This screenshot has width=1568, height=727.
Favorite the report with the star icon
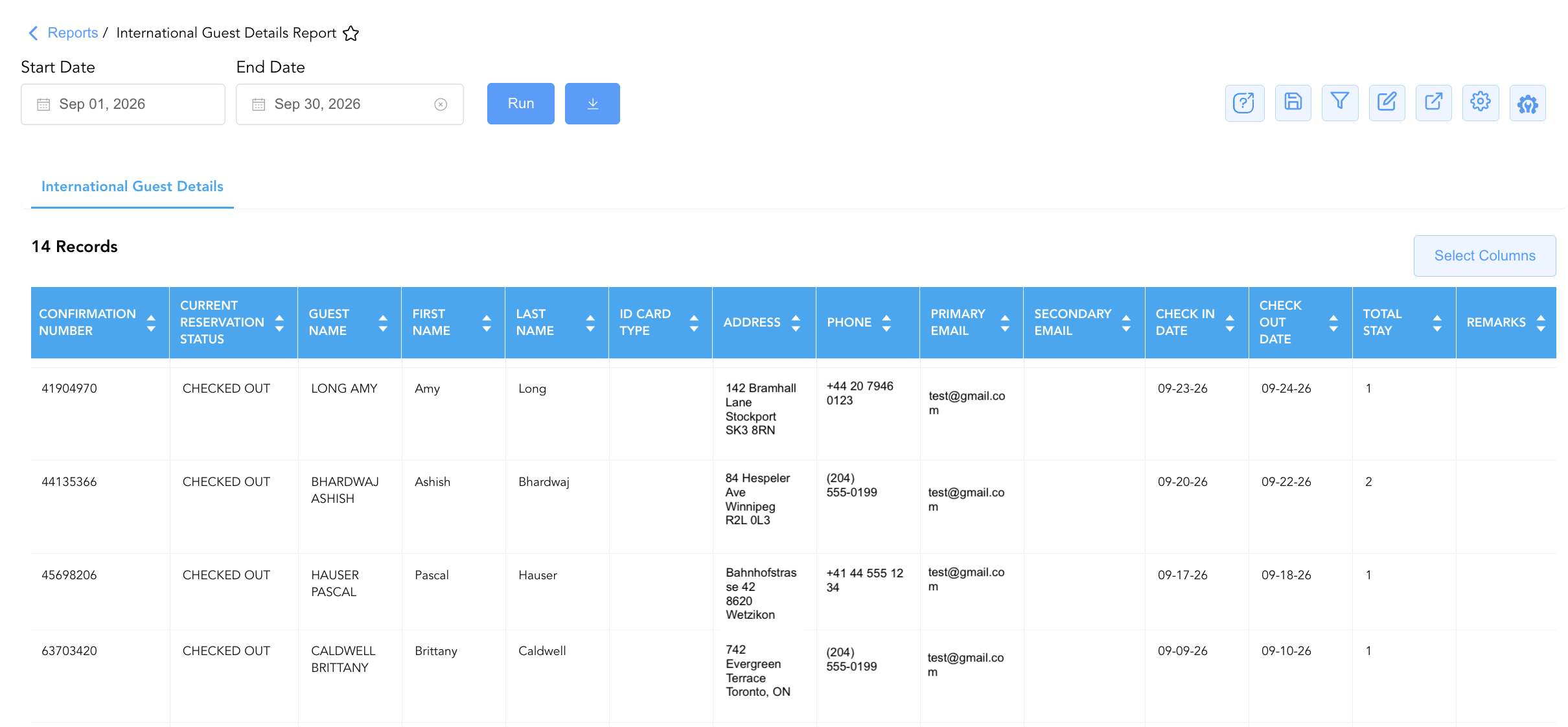351,33
